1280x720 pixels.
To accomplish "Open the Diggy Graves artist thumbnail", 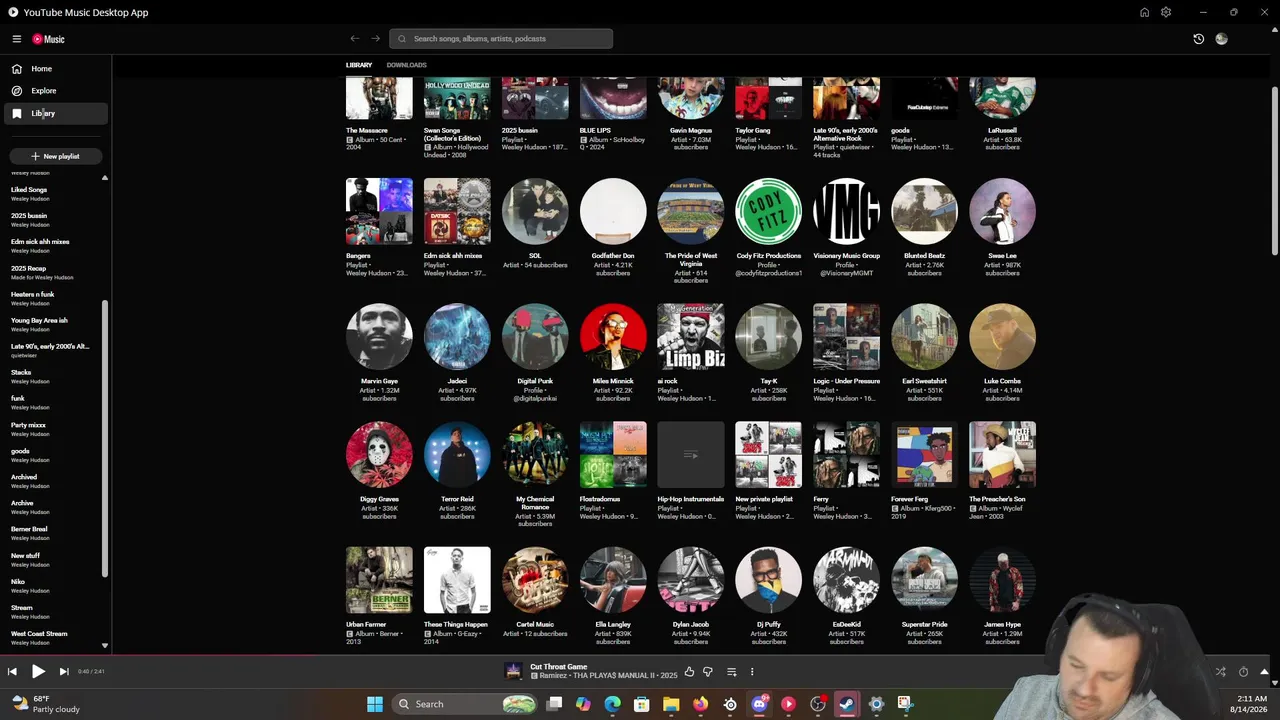I will [379, 455].
